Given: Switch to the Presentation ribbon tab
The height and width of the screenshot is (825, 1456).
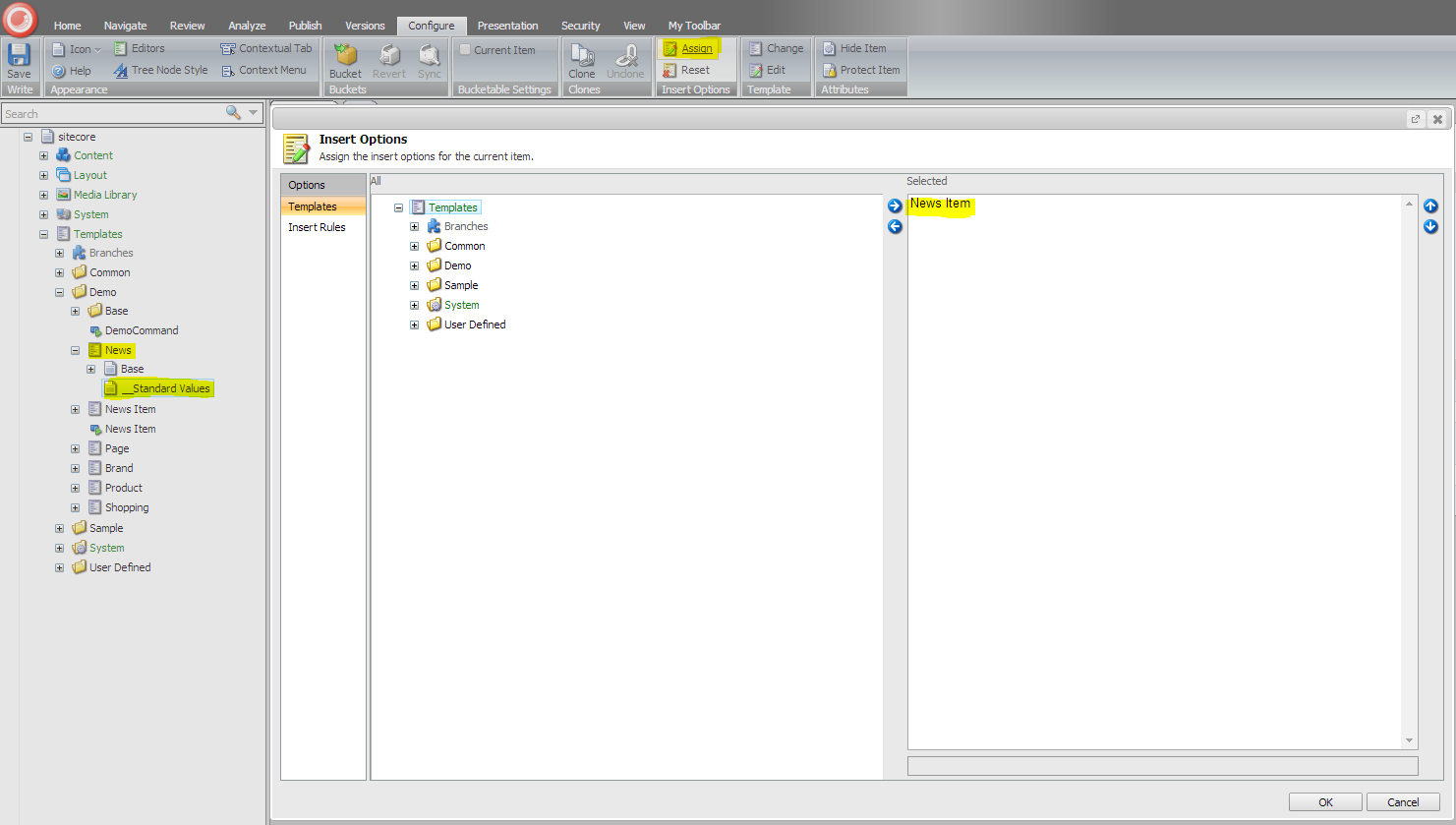Looking at the screenshot, I should point(507,25).
